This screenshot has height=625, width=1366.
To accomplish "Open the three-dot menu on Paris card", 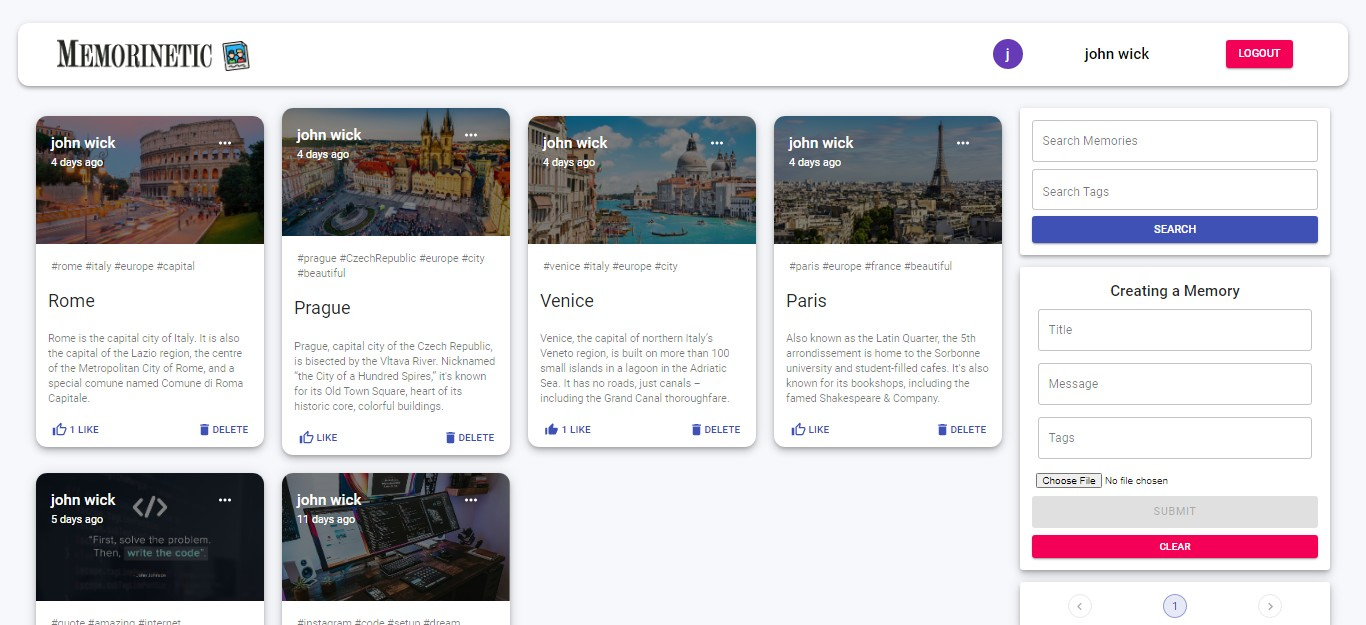I will click(x=963, y=143).
